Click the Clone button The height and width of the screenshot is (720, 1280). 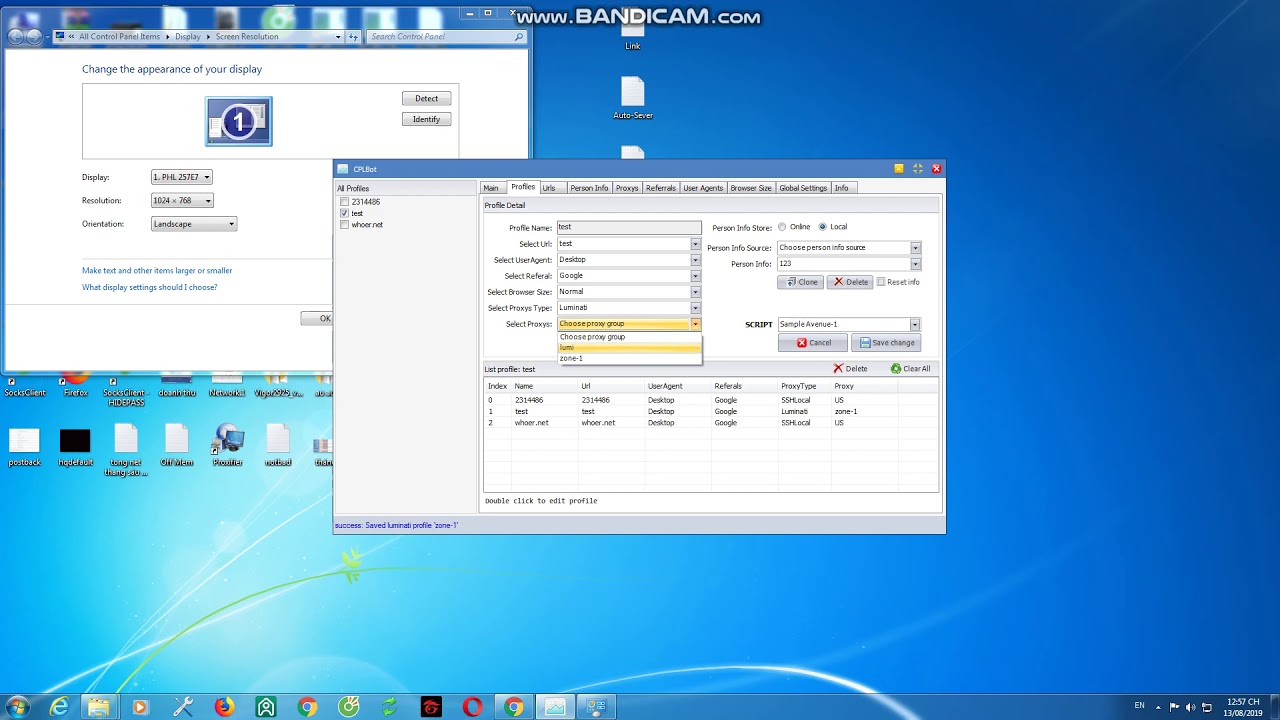pos(800,282)
